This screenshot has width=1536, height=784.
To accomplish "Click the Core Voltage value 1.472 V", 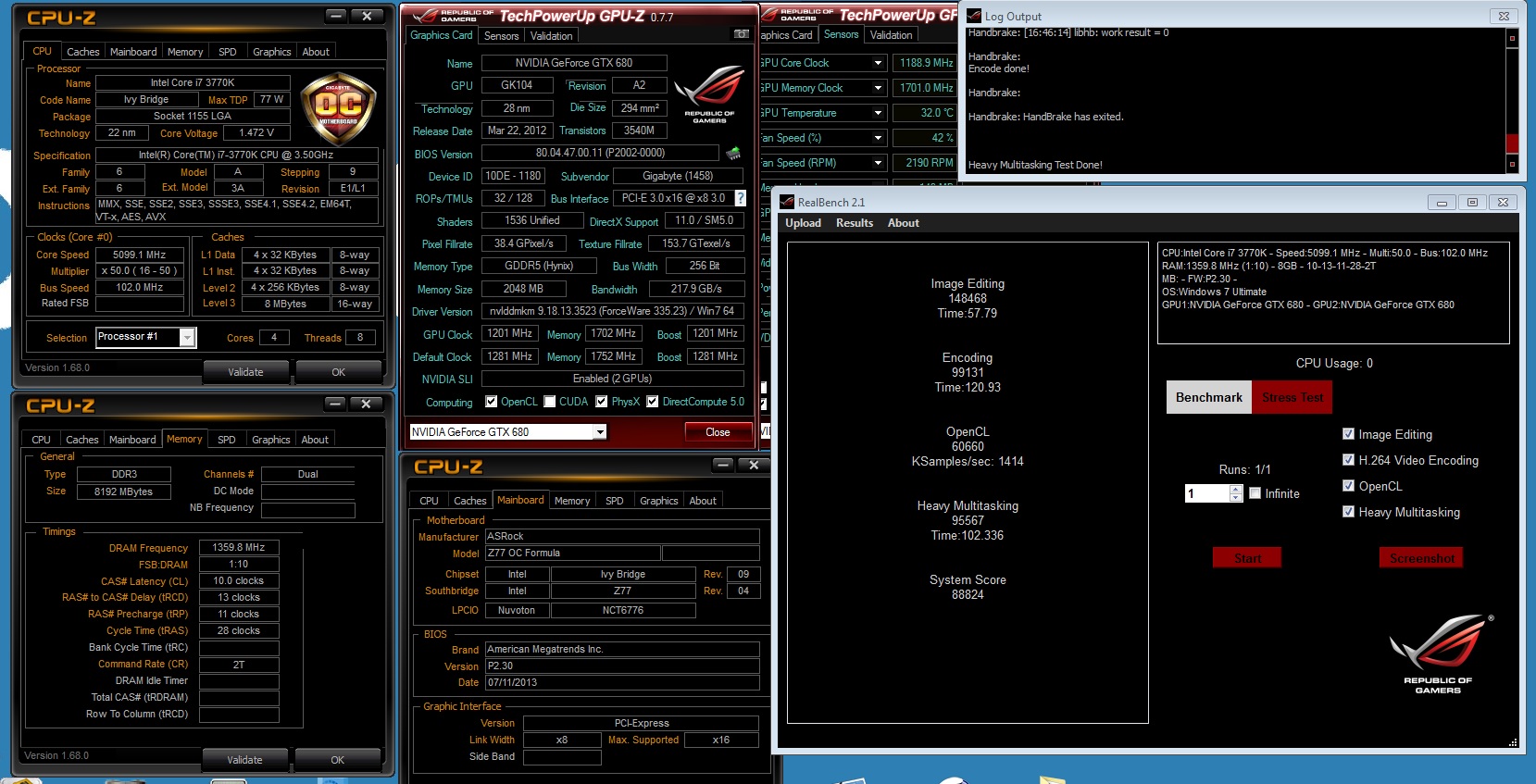I will pos(256,133).
